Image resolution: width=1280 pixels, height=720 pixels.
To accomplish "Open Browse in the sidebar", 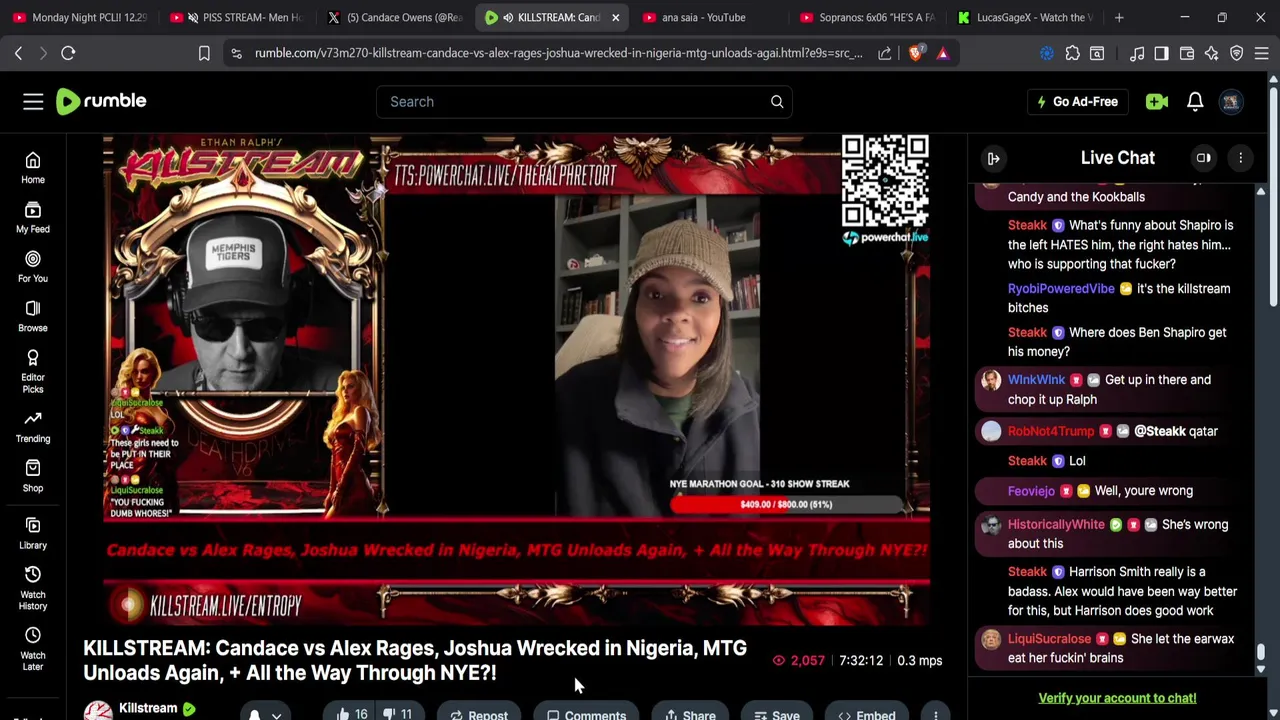I will coord(33,317).
